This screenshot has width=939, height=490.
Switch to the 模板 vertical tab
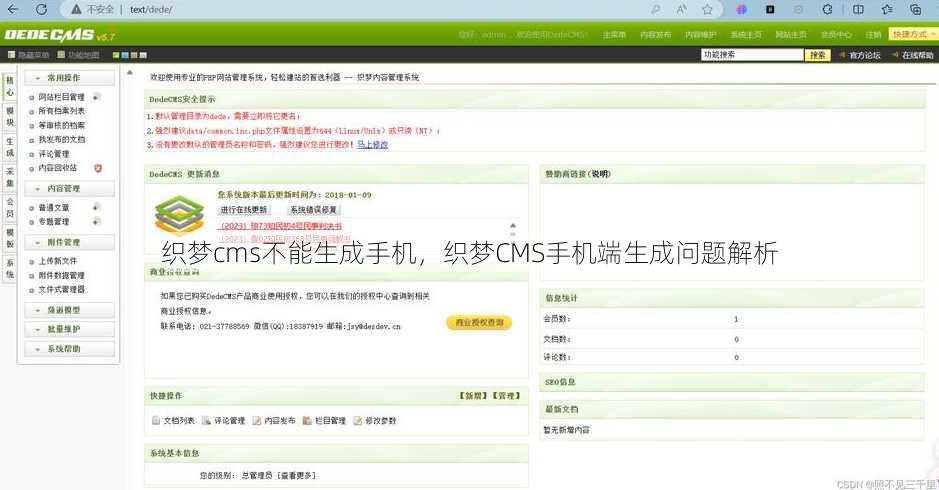10,238
